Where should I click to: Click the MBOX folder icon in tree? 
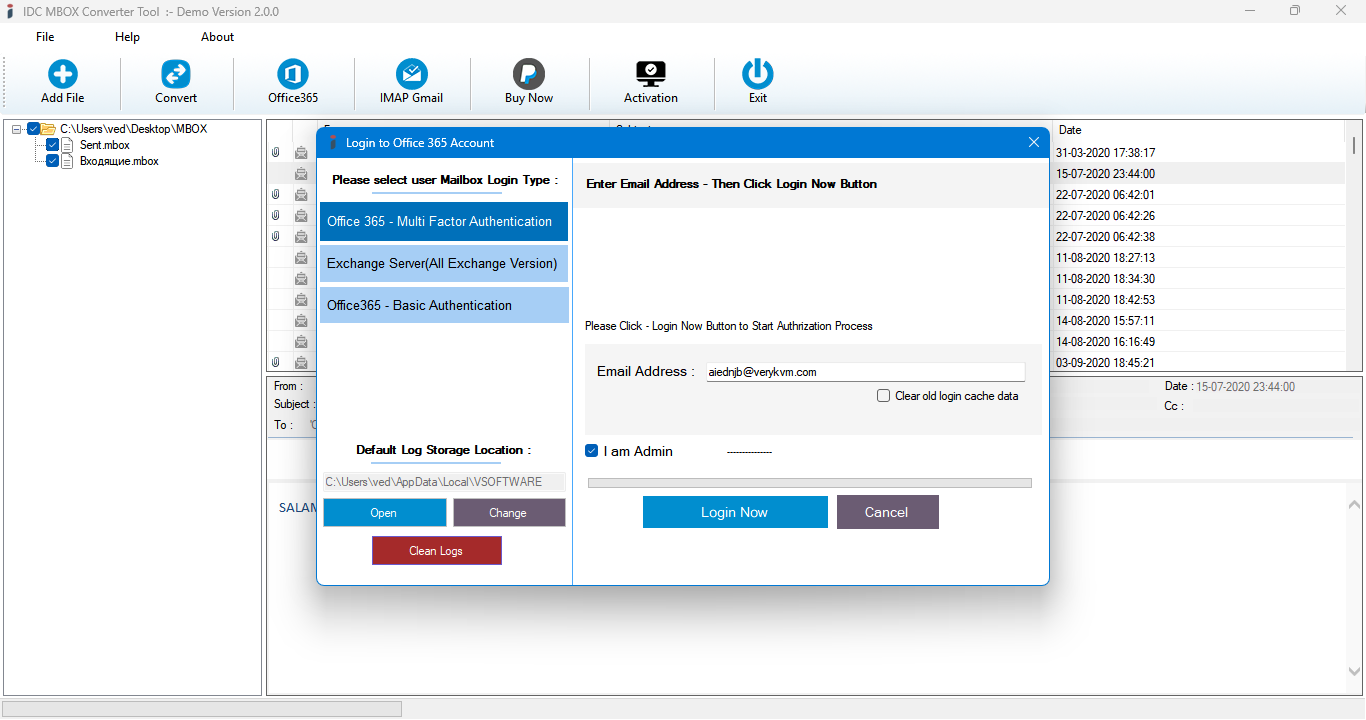pyautogui.click(x=48, y=129)
